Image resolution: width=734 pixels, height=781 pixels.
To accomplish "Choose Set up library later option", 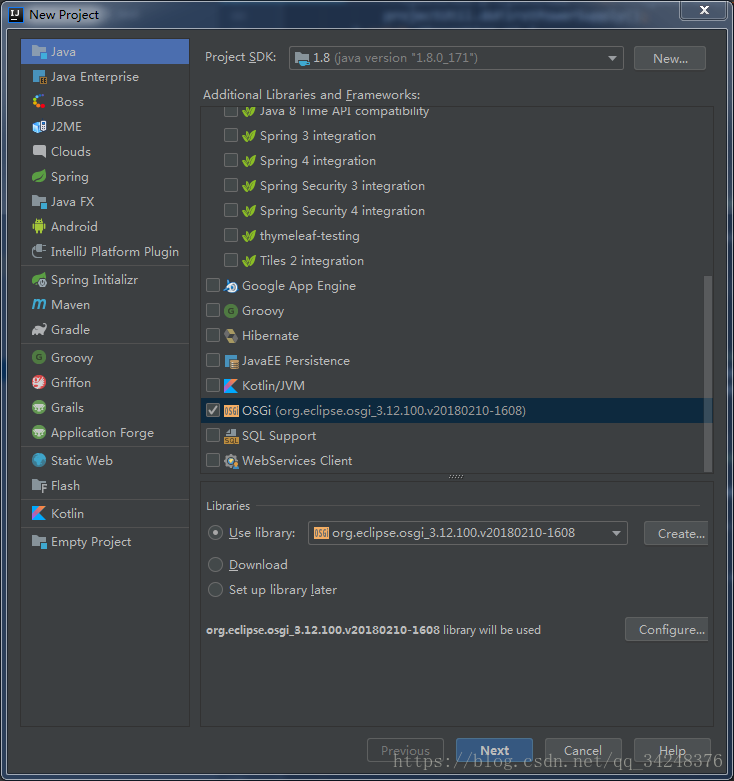I will click(215, 590).
